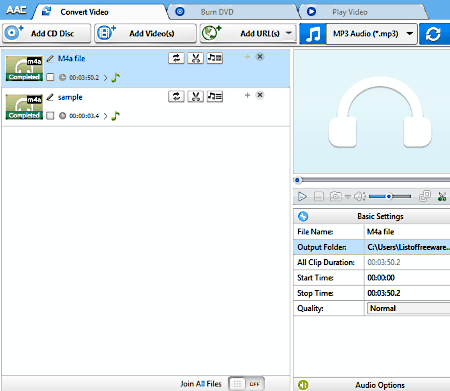450x391 pixels.
Task: Click the M4a file title
Action: point(71,59)
